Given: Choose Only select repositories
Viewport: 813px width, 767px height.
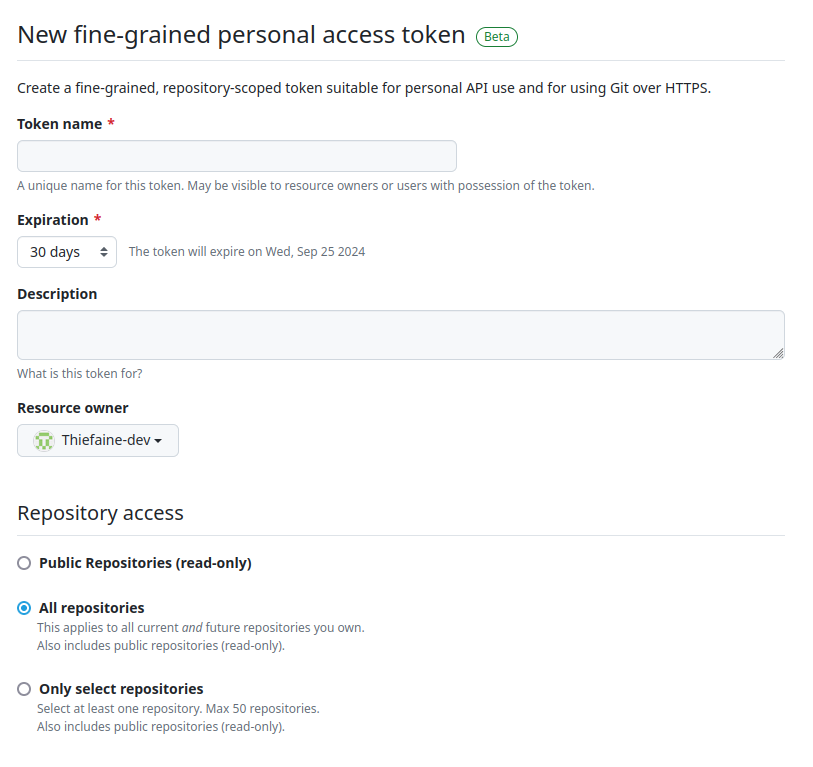Looking at the screenshot, I should (24, 689).
